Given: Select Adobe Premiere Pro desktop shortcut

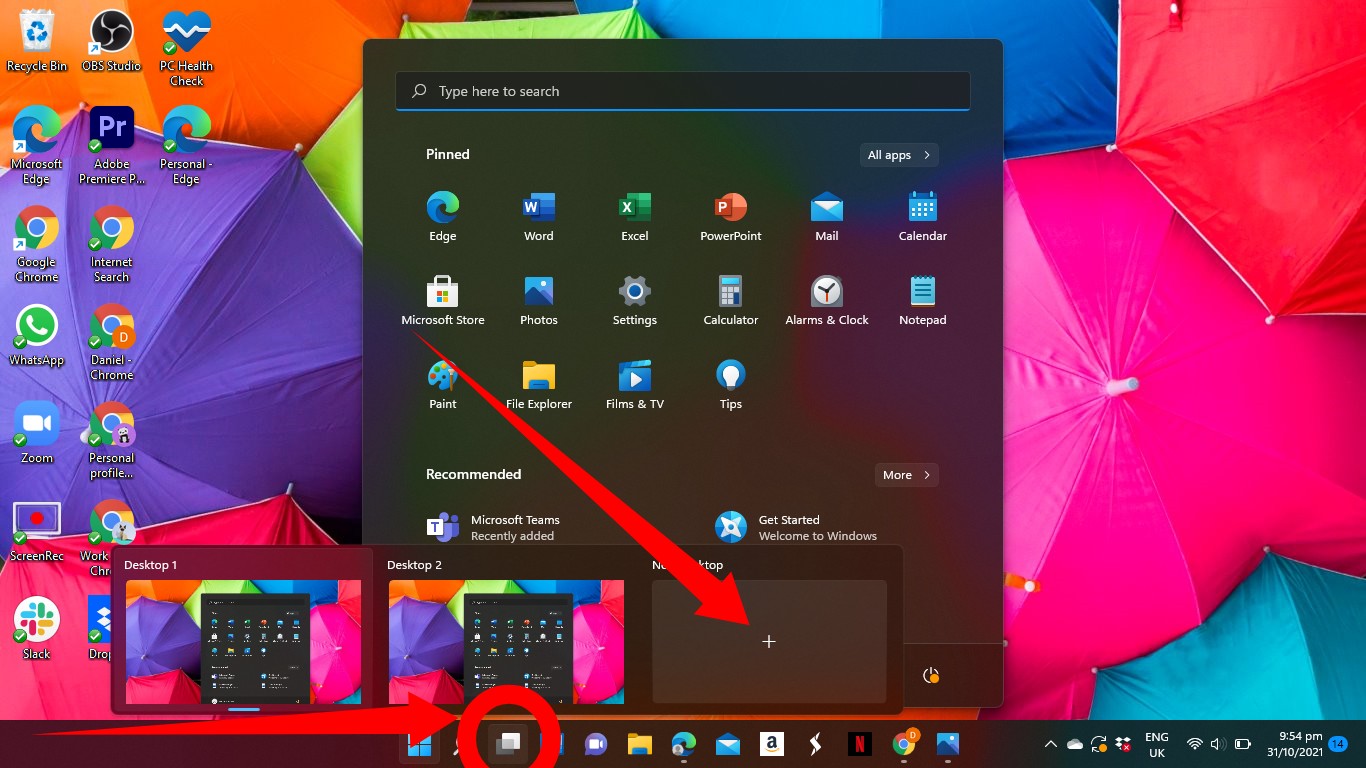Looking at the screenshot, I should point(111,146).
